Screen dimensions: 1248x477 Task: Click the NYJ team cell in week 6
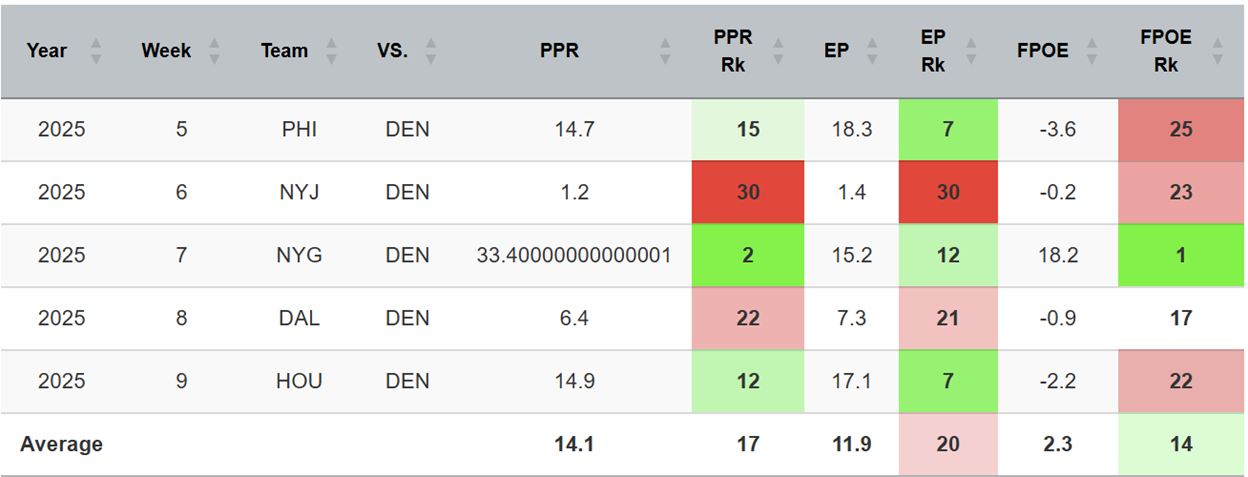(x=299, y=192)
